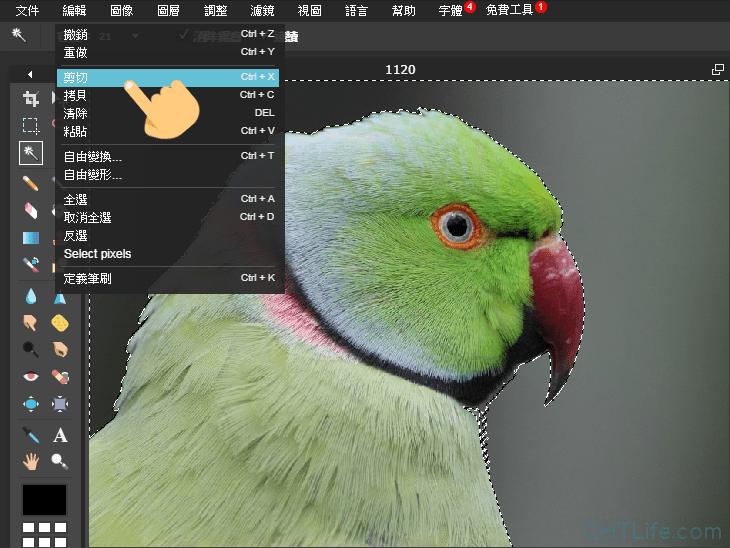
Task: Select the Sharpen cone tool
Action: tap(60, 298)
